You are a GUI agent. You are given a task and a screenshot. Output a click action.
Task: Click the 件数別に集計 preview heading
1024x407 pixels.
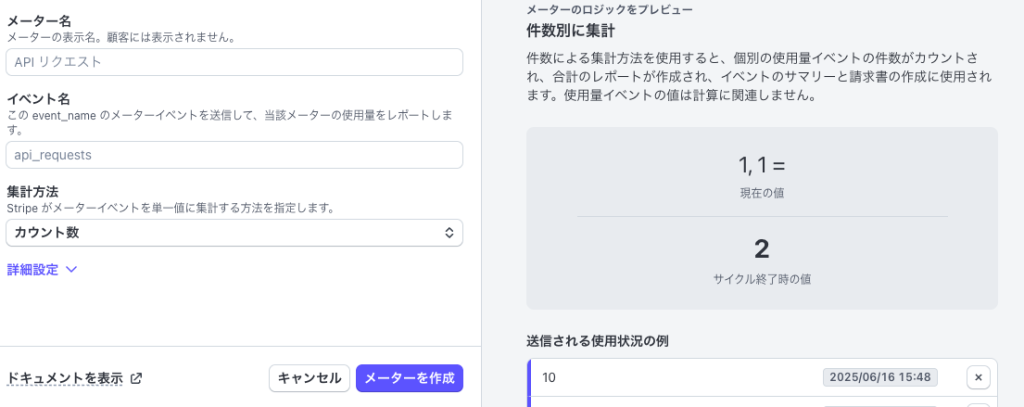[571, 30]
